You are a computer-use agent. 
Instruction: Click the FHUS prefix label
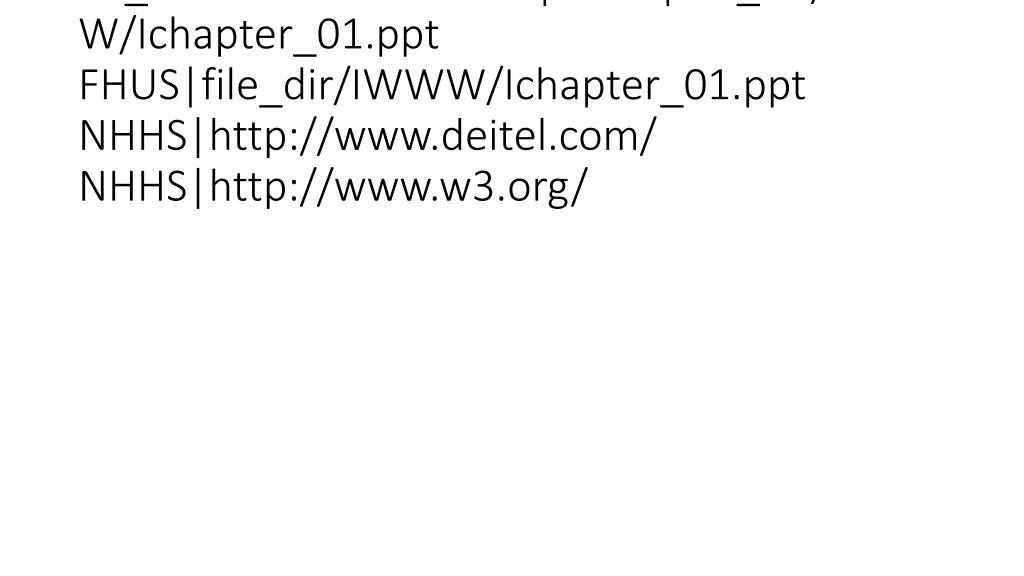[x=129, y=86]
